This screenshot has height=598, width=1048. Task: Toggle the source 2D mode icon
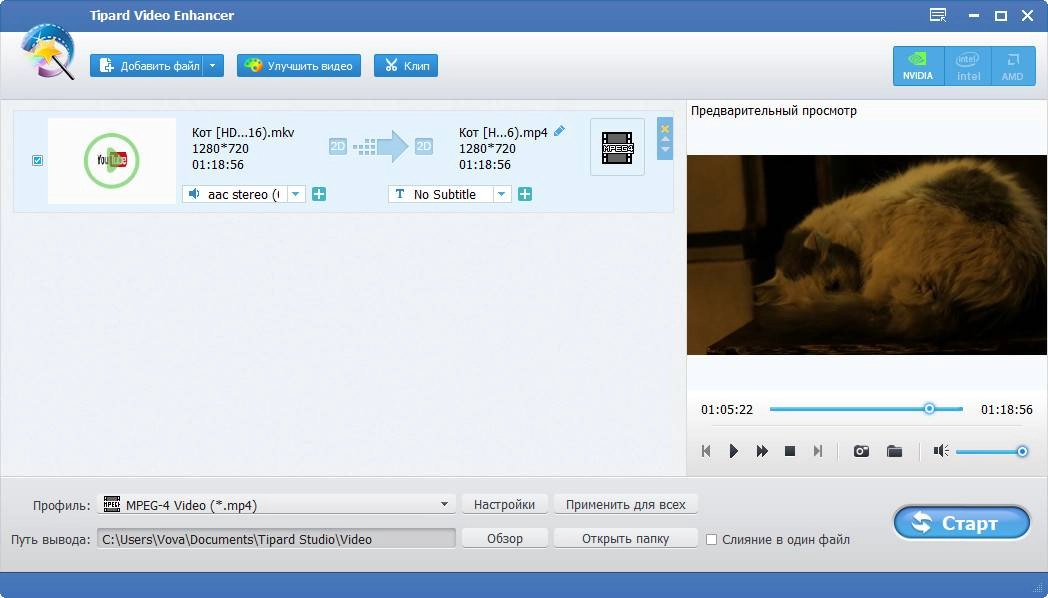pyautogui.click(x=338, y=146)
